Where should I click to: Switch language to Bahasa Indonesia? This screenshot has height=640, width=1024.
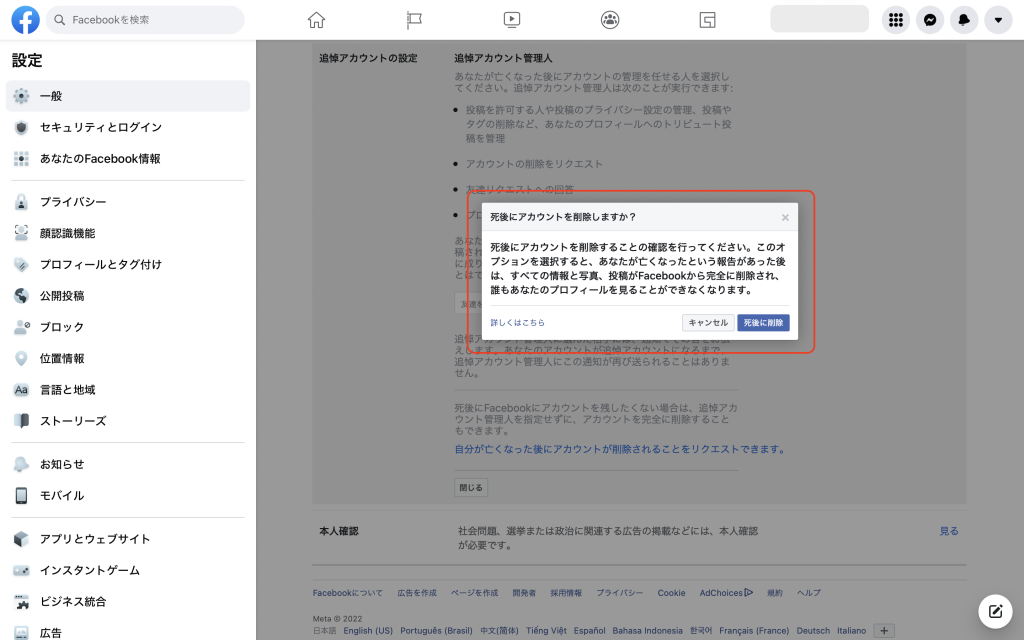tap(647, 631)
